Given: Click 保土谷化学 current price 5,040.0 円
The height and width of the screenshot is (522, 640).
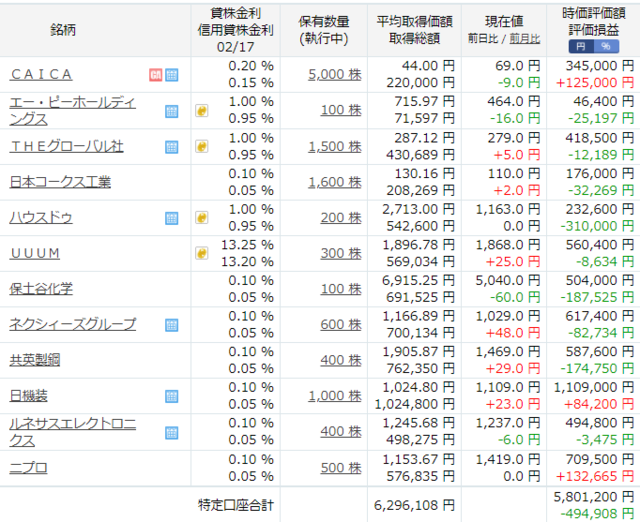Looking at the screenshot, I should (508, 281).
